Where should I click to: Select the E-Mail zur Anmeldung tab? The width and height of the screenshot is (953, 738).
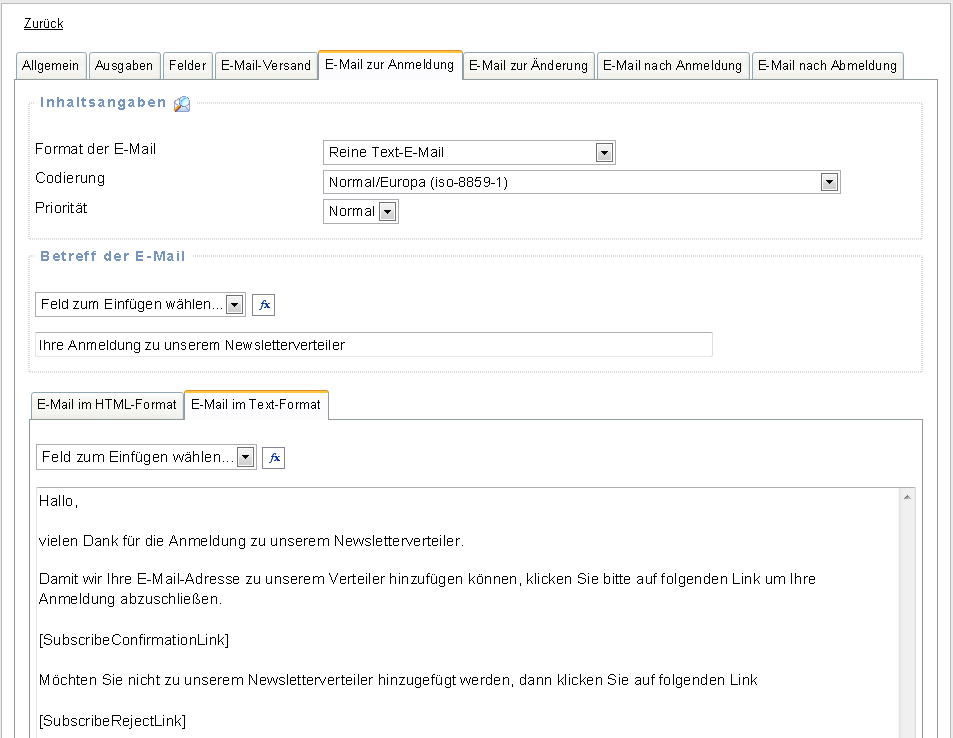pyautogui.click(x=390, y=65)
